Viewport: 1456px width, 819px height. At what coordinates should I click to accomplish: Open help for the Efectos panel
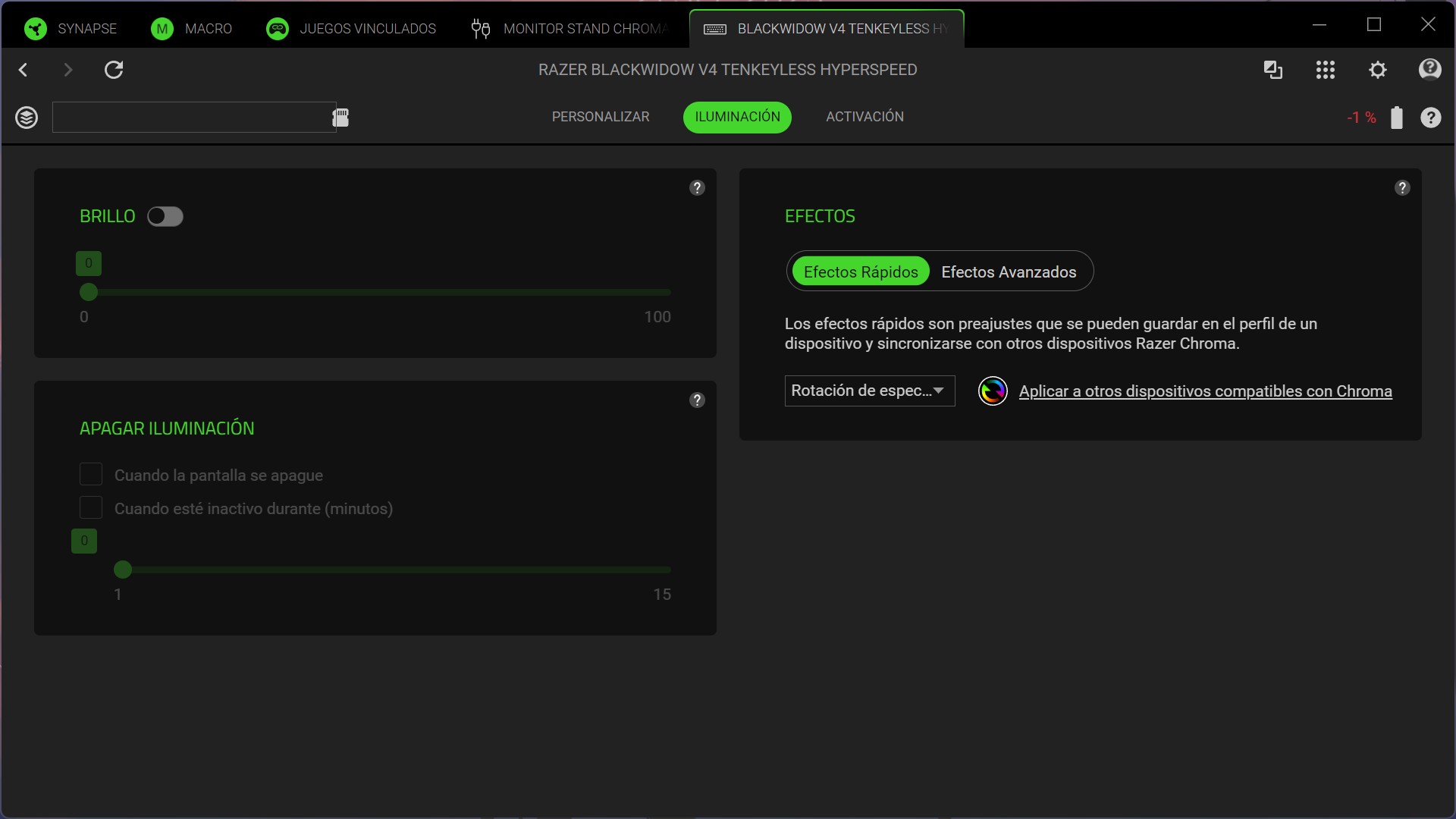(x=1402, y=187)
